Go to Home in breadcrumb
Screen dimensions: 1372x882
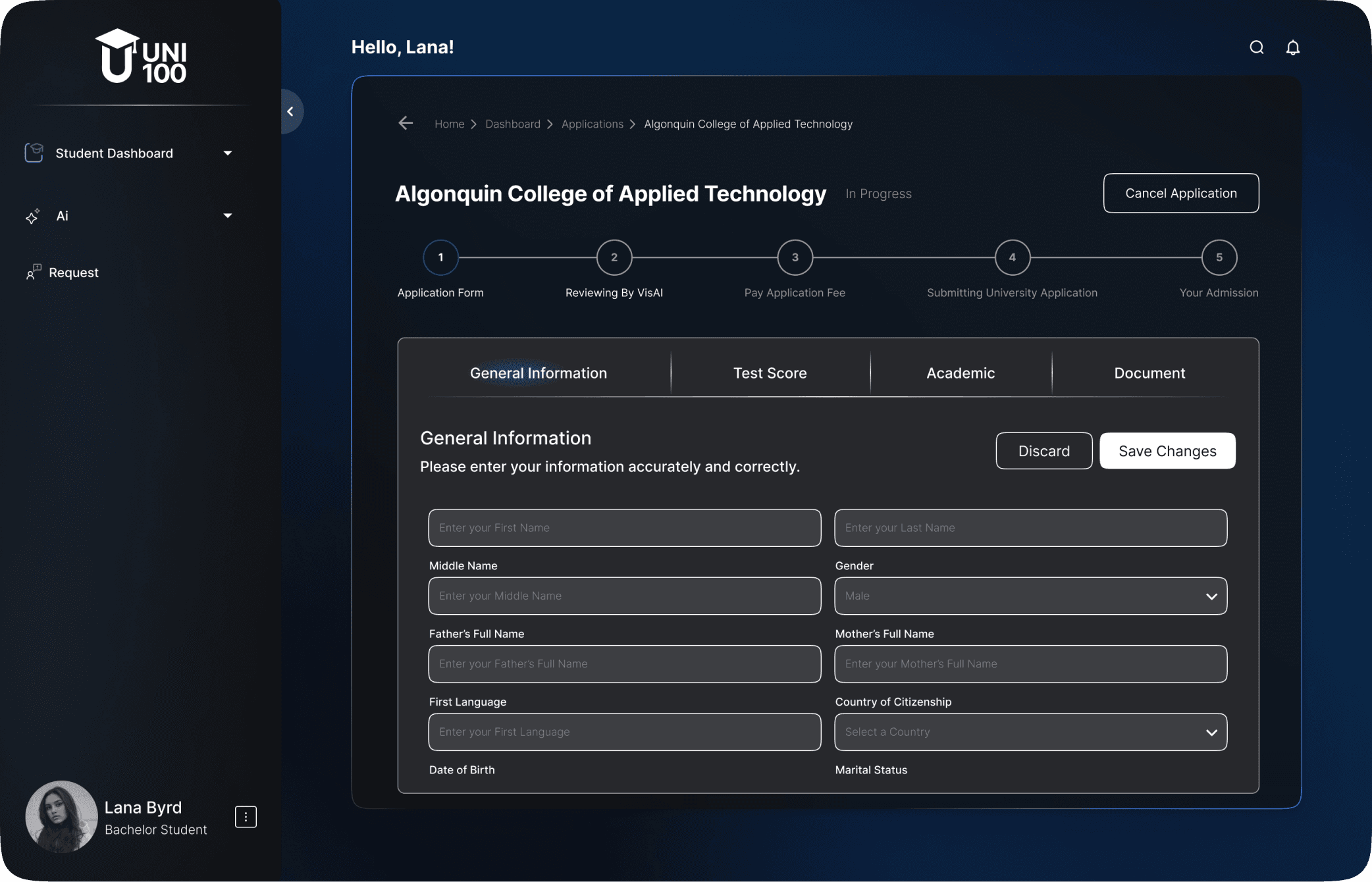pyautogui.click(x=450, y=124)
